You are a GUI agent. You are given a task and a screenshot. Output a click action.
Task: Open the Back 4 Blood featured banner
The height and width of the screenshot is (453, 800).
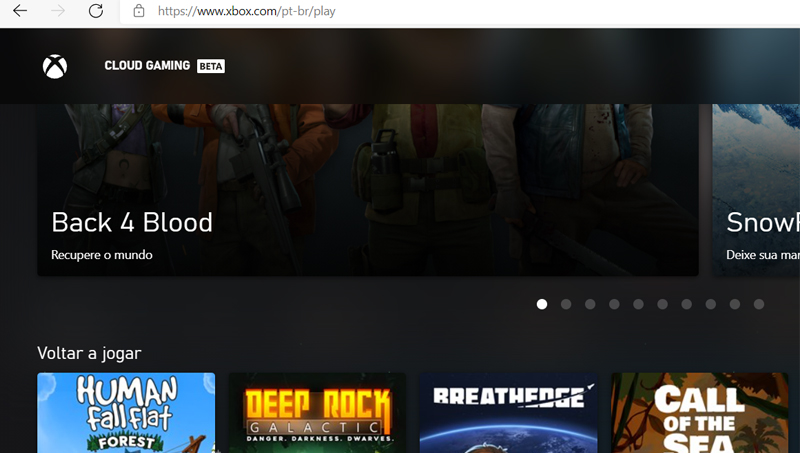coord(368,190)
